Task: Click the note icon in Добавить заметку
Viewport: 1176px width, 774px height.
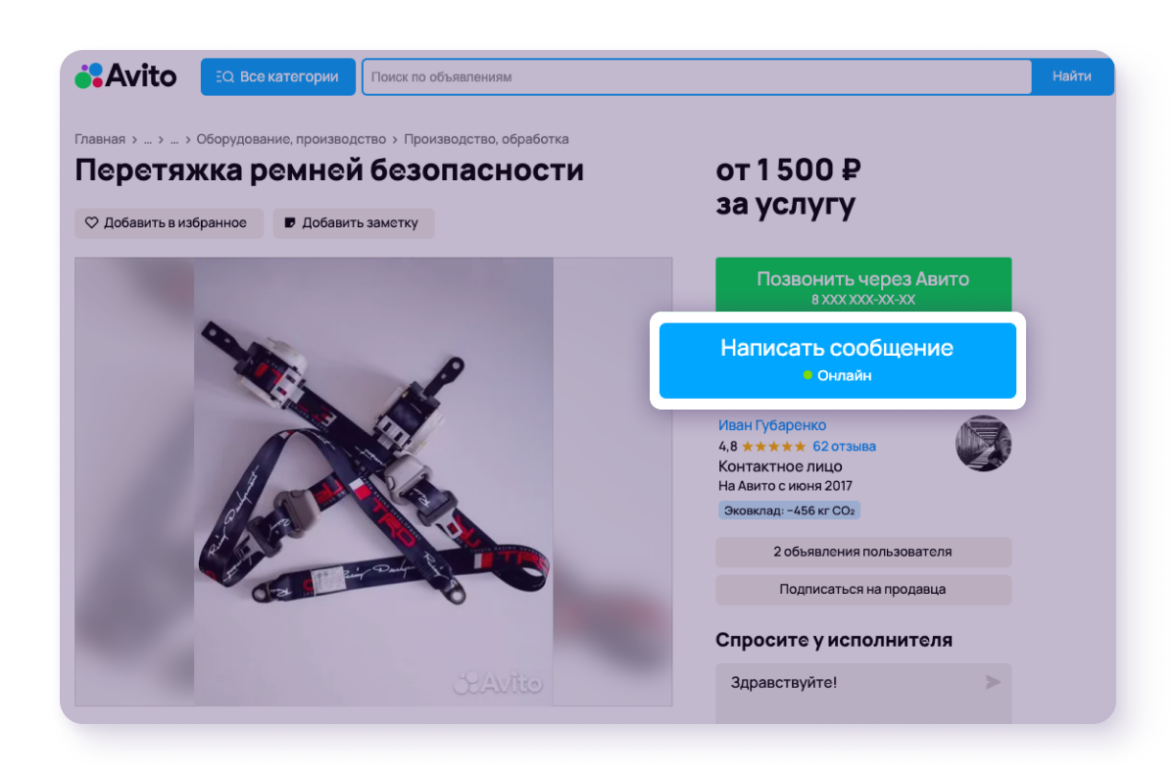Action: (290, 223)
